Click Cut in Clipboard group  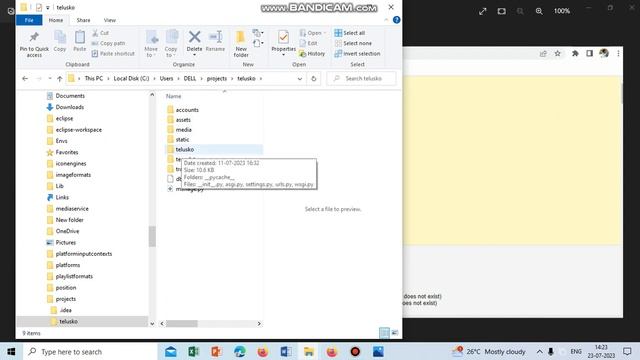click(x=100, y=33)
